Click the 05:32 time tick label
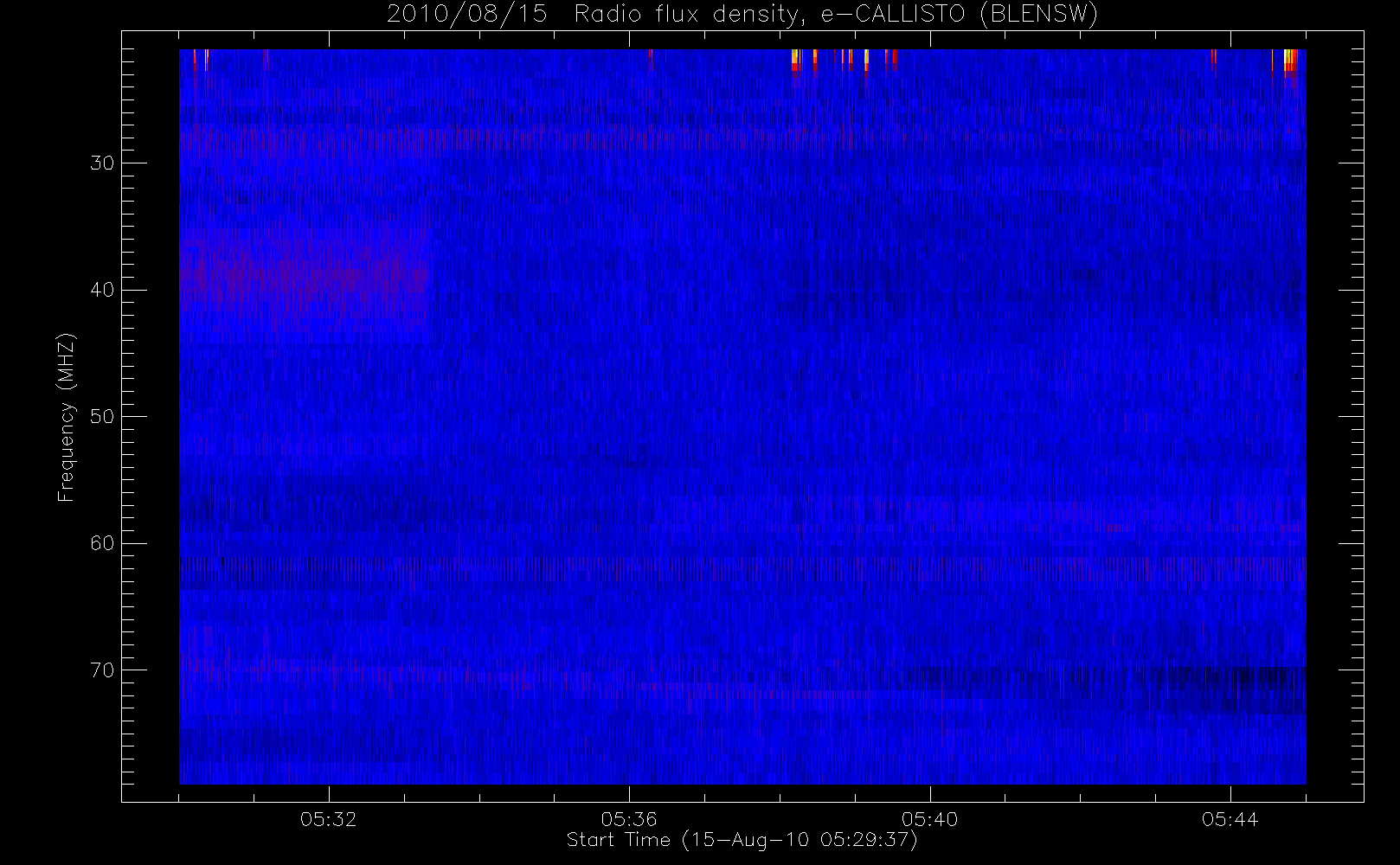Screen dimensions: 1400x865 pyautogui.click(x=329, y=818)
